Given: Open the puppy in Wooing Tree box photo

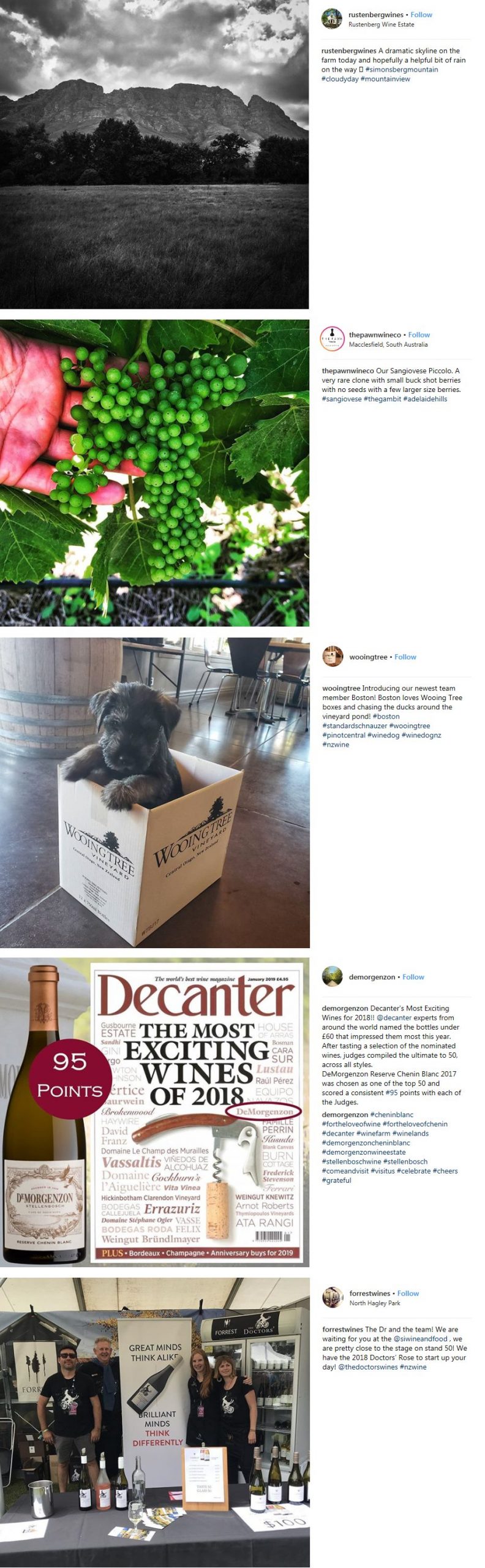Looking at the screenshot, I should coord(154,793).
